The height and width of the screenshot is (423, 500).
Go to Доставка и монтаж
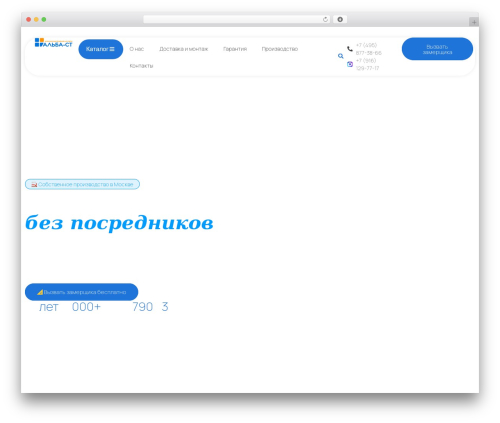point(183,49)
